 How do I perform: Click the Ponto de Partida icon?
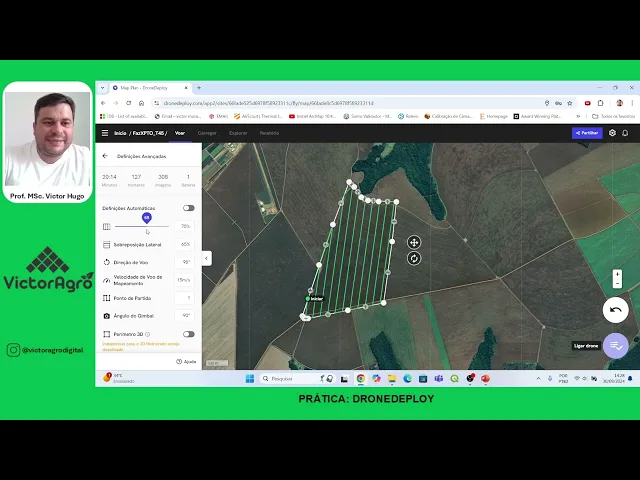[x=107, y=298]
